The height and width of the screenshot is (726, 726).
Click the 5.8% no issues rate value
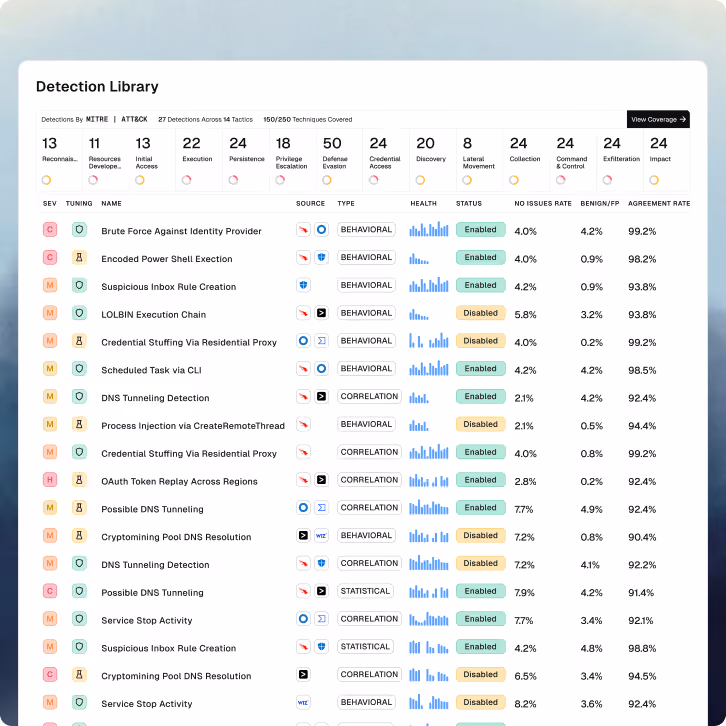coord(525,314)
